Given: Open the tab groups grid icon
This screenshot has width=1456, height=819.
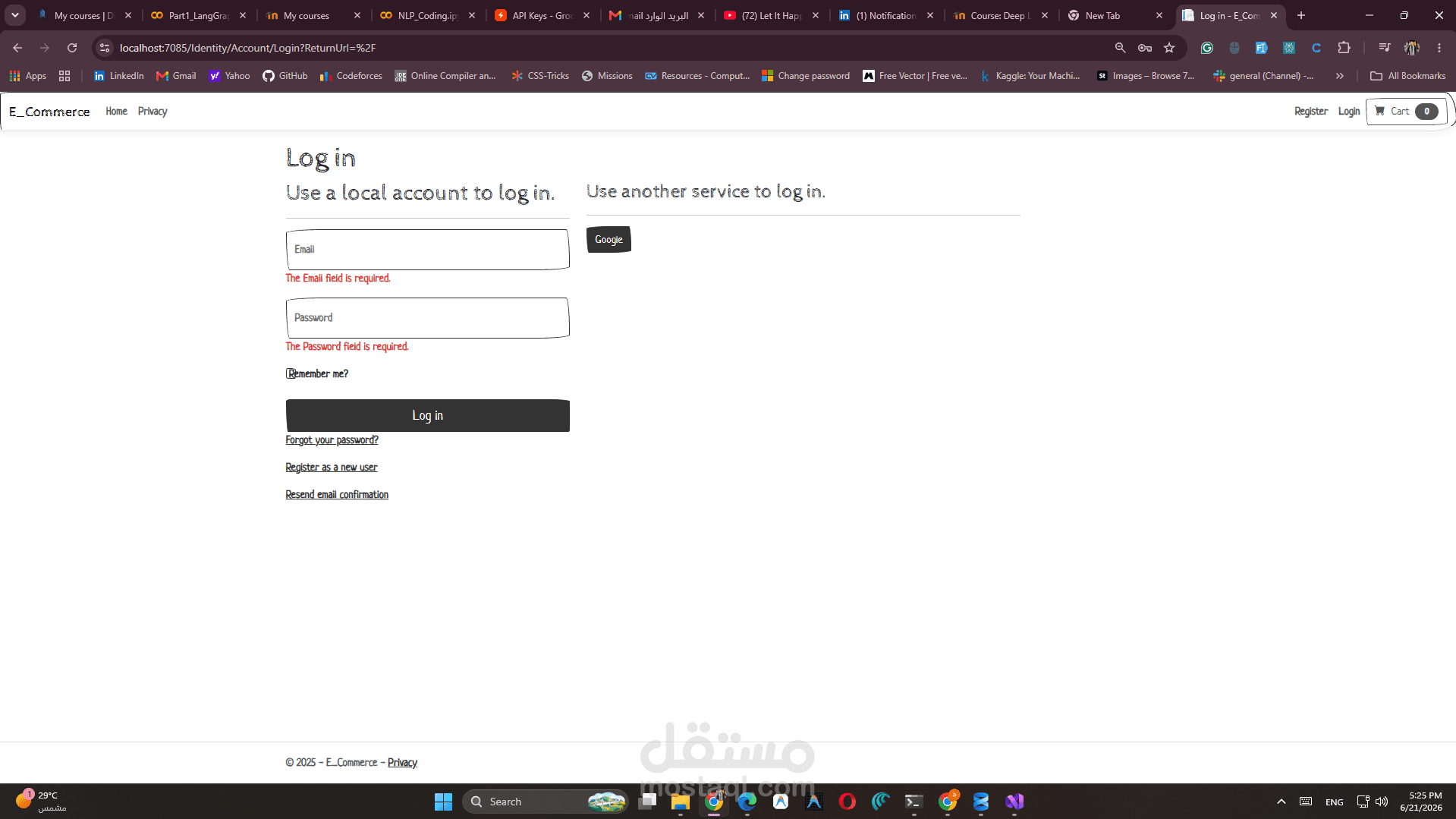Looking at the screenshot, I should [64, 76].
